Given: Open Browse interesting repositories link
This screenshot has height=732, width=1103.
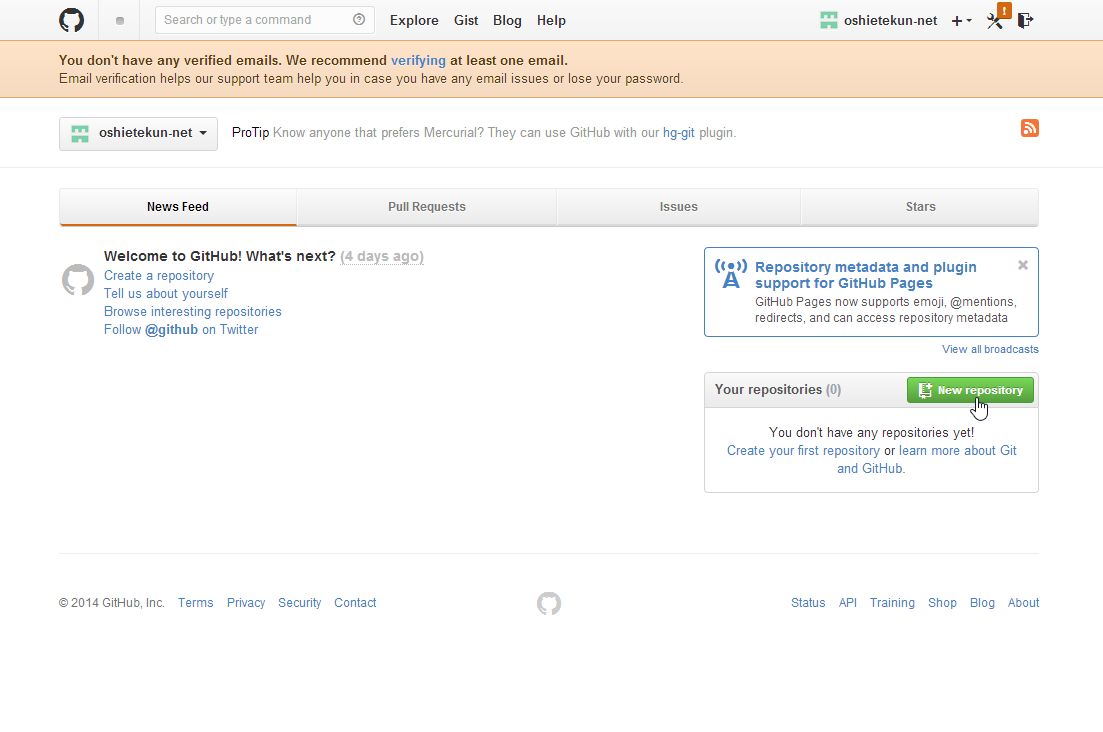Looking at the screenshot, I should point(193,312).
